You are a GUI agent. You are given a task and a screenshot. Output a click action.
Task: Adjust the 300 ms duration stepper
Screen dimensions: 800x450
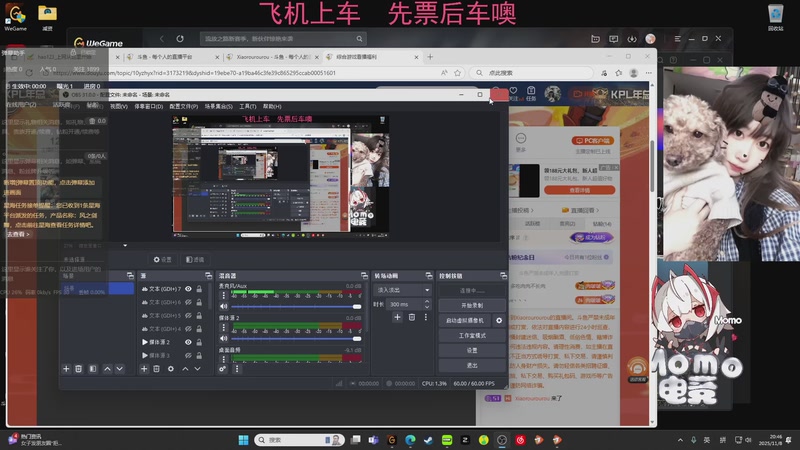pyautogui.click(x=427, y=304)
